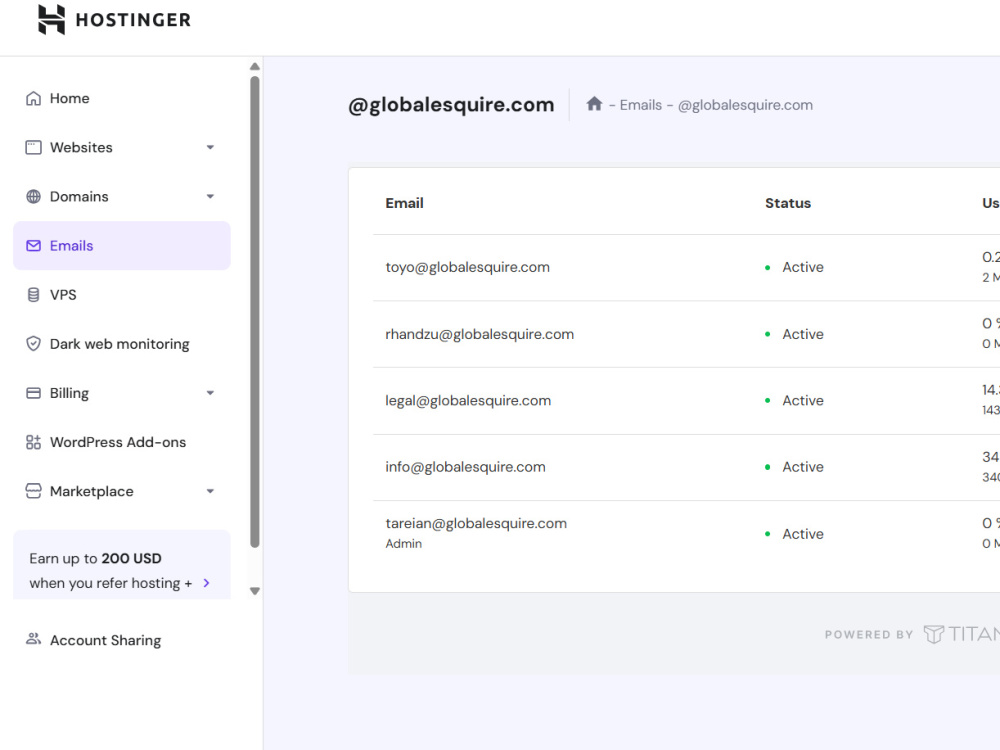Image resolution: width=1000 pixels, height=750 pixels.
Task: Click the Home house icon in sidebar
Action: pos(33,98)
